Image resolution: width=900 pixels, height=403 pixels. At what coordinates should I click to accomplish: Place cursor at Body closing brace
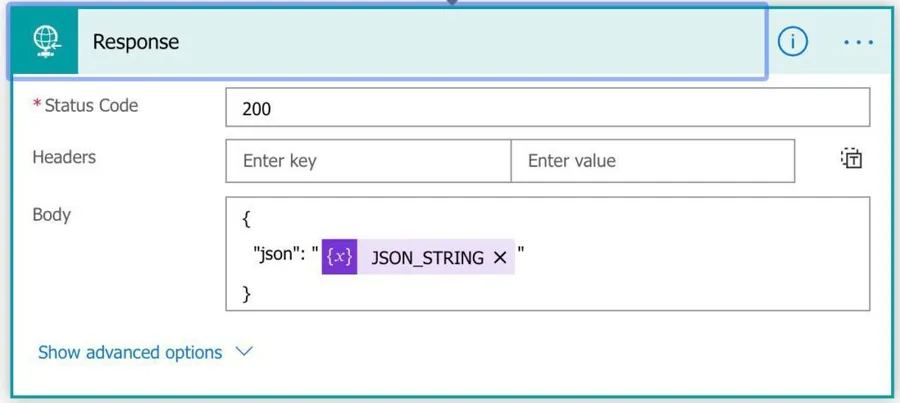coord(246,294)
